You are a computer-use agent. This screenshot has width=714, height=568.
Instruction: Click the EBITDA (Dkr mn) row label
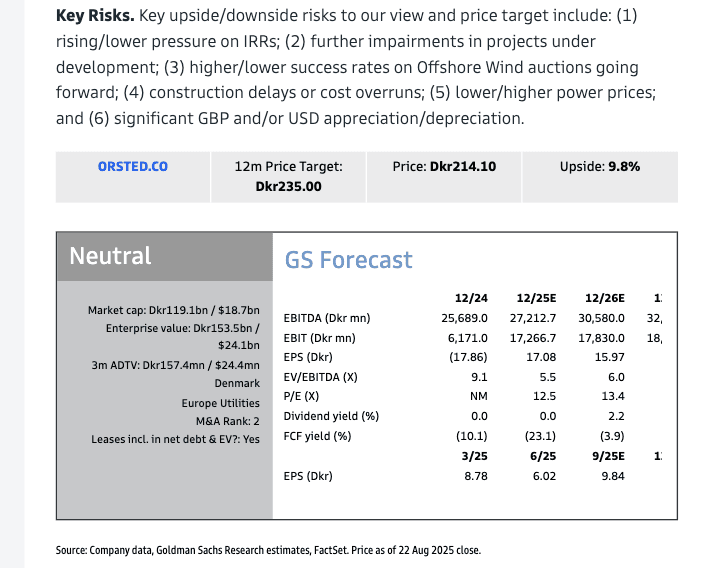coord(327,318)
